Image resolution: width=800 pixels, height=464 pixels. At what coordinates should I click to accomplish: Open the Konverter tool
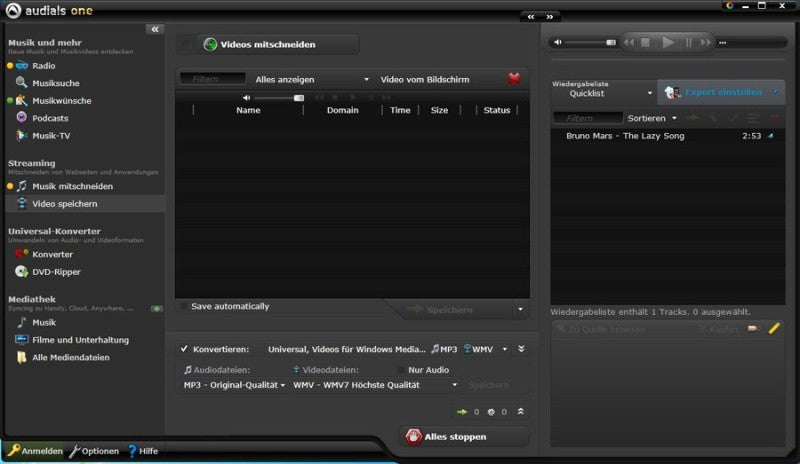pyautogui.click(x=52, y=254)
